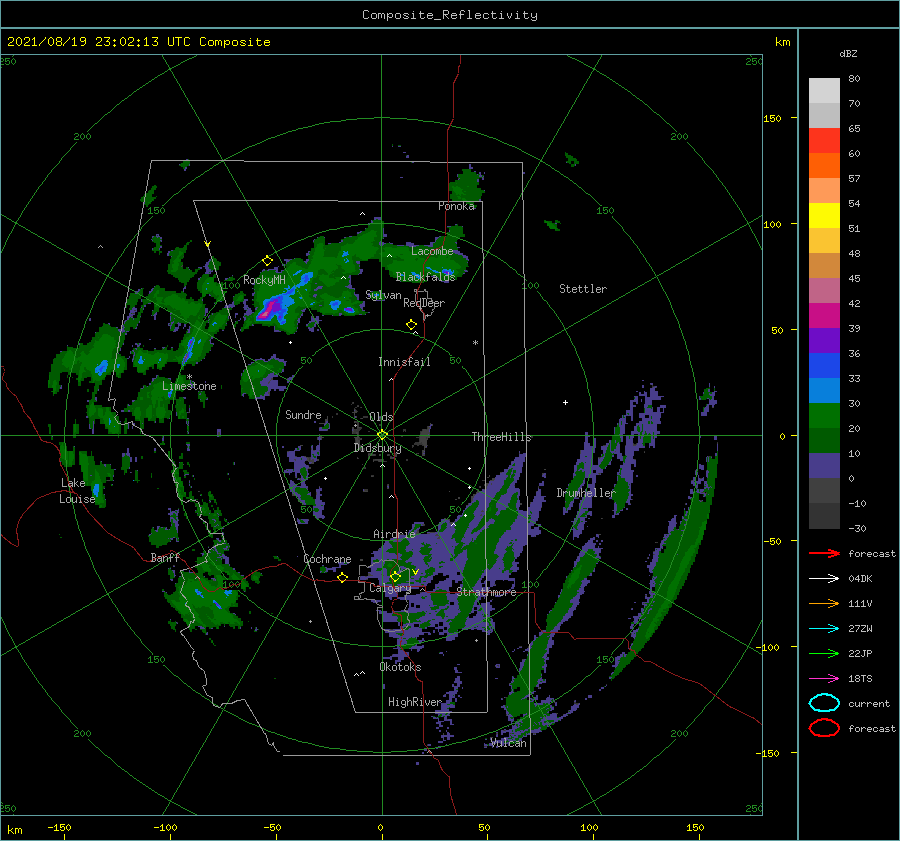Click the top-right yellow 'km' axis label
Screen dimensions: 900x841
[782, 42]
